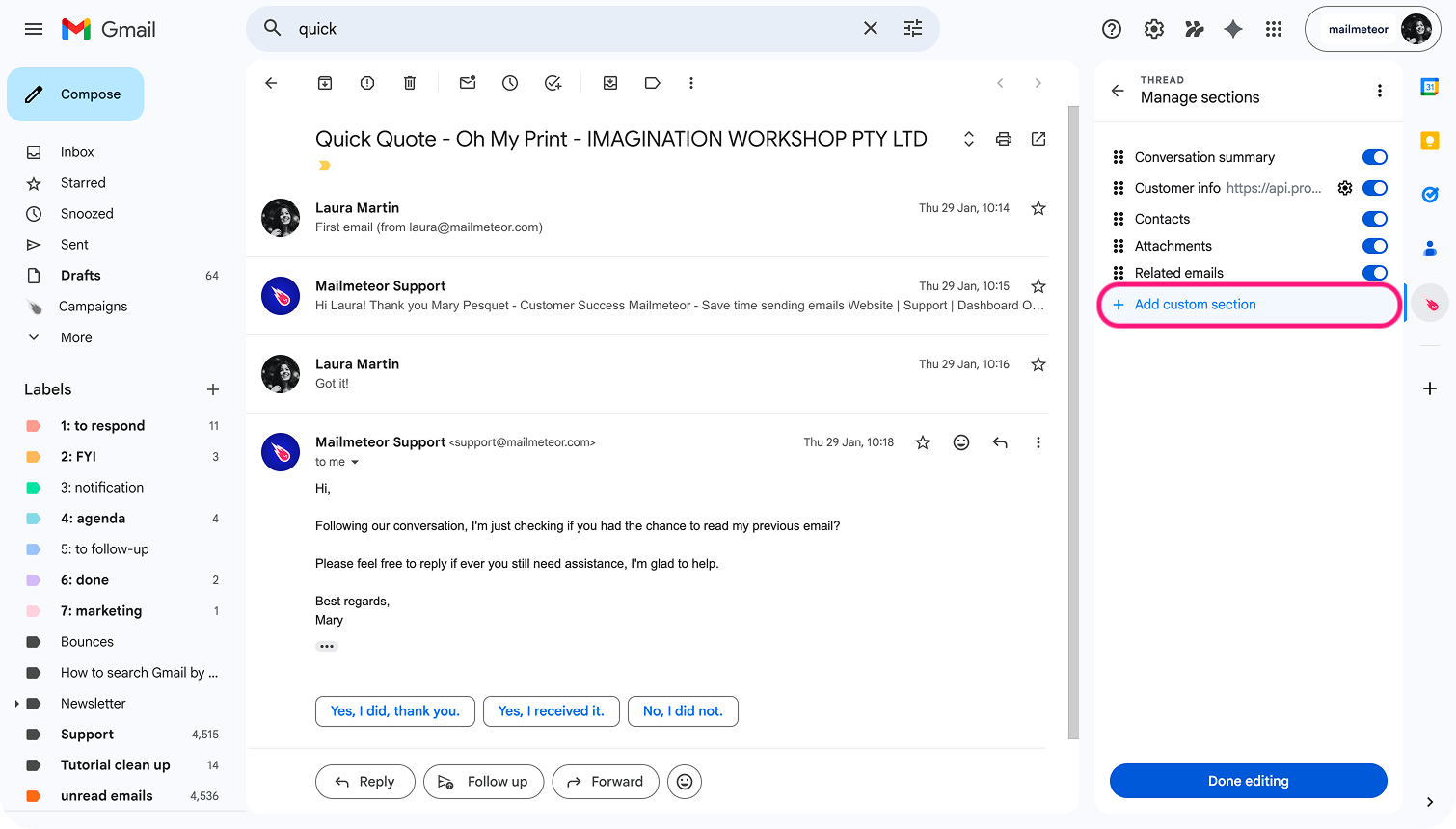Click inside the search field

[579, 29]
